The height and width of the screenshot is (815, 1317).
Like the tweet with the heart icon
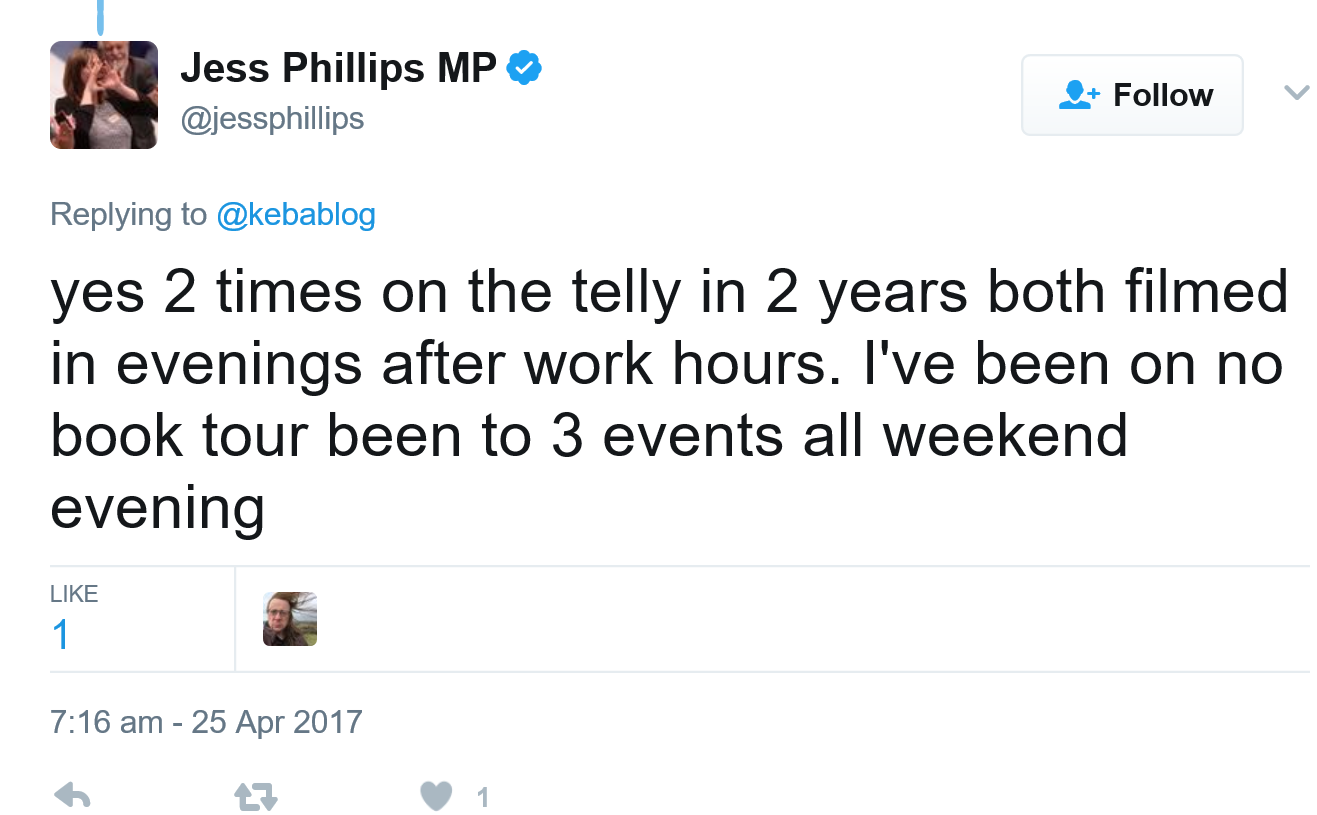click(436, 796)
